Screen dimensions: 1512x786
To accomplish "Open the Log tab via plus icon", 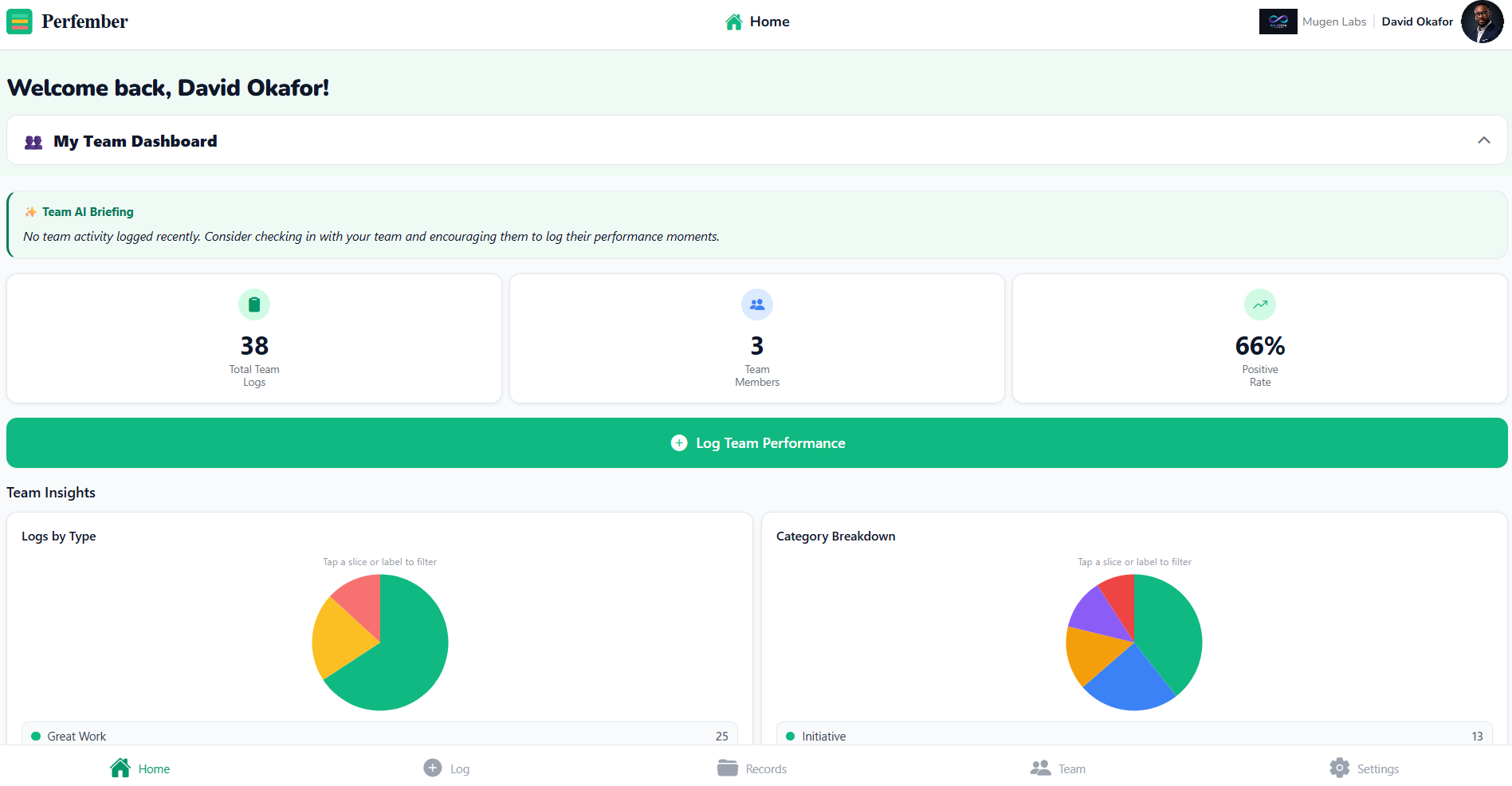I will coord(434,767).
